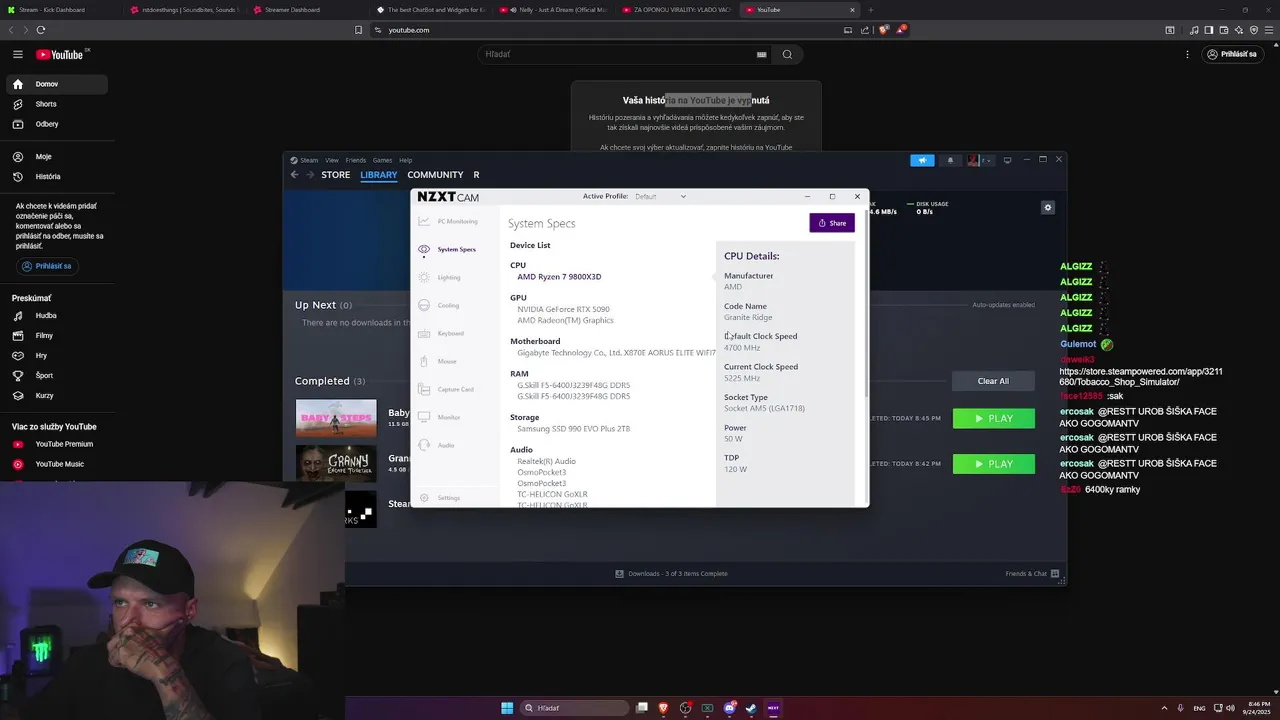Open NZXT CAM Settings
This screenshot has height=720, width=1280.
point(440,497)
